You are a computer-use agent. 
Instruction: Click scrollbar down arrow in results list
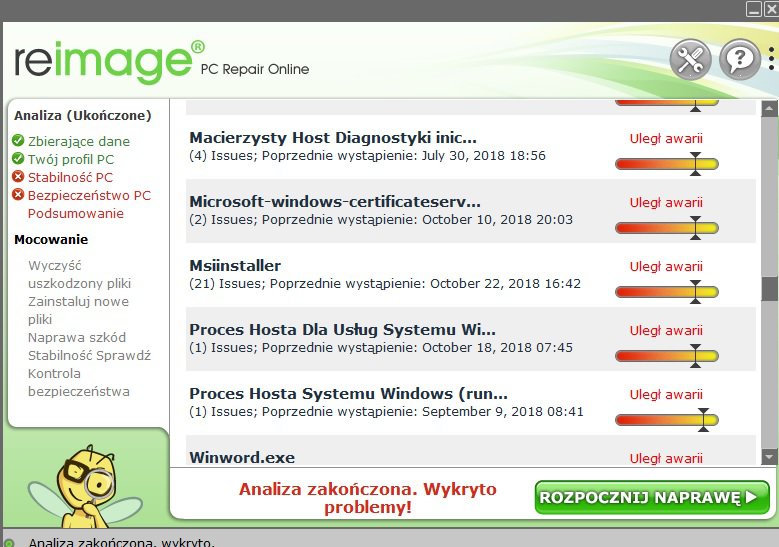pos(770,457)
